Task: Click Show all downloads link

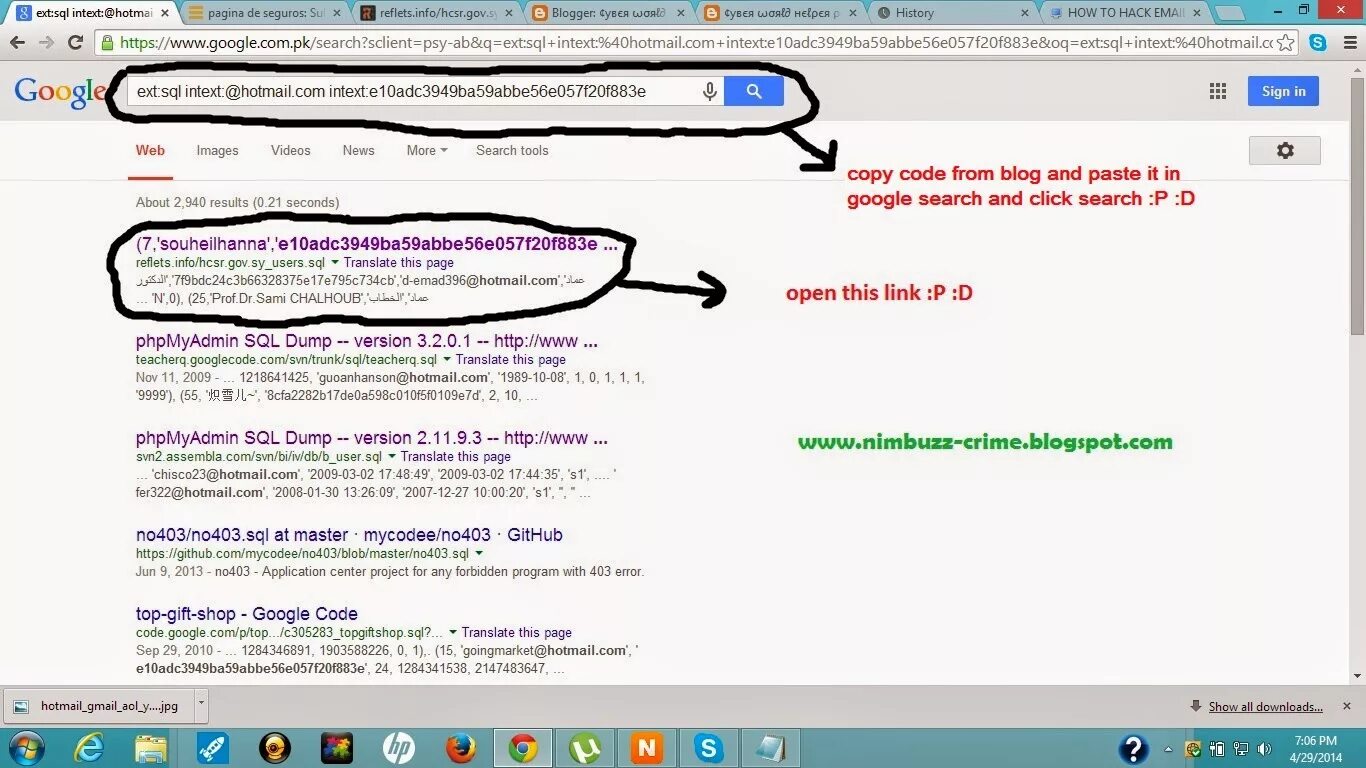Action: 1265,707
